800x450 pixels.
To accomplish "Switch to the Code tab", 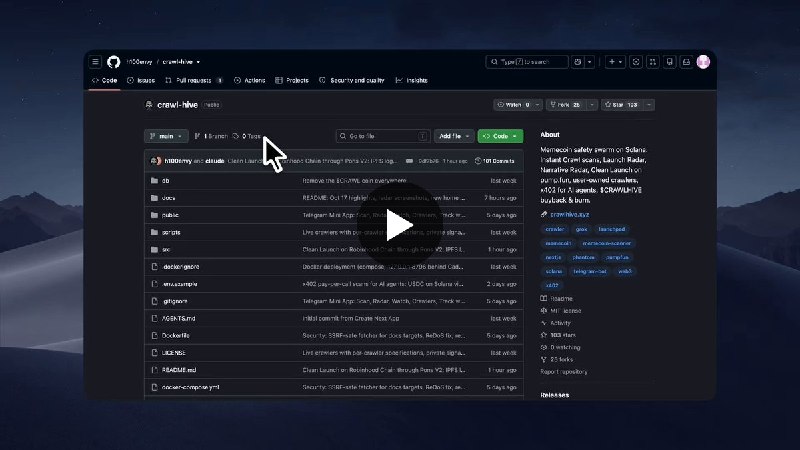I will tap(105, 80).
